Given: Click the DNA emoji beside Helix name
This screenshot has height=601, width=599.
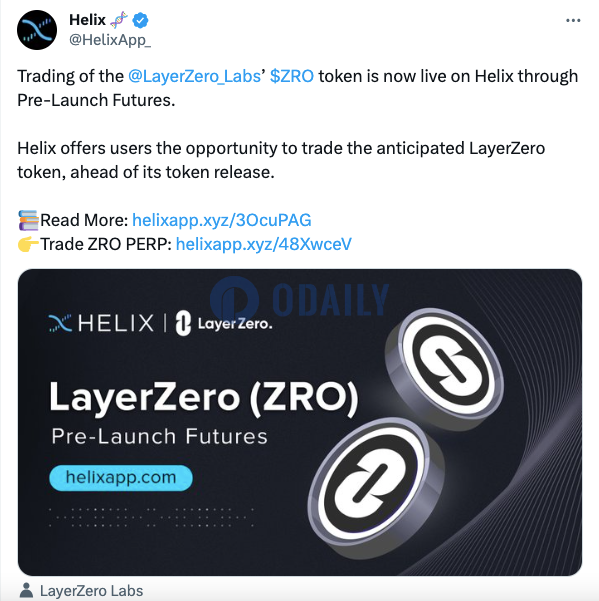Looking at the screenshot, I should pyautogui.click(x=119, y=20).
